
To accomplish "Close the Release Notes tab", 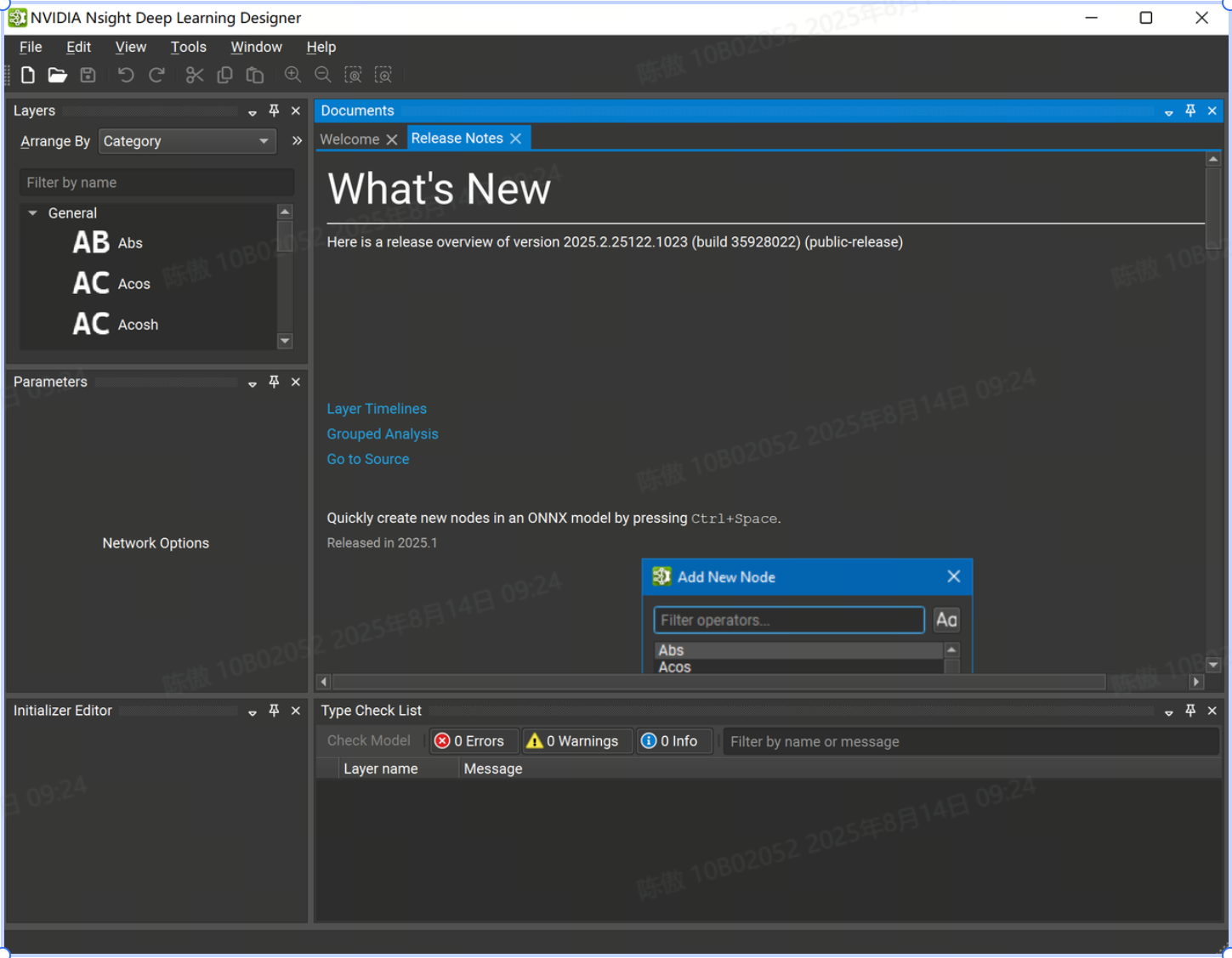I will coord(515,139).
